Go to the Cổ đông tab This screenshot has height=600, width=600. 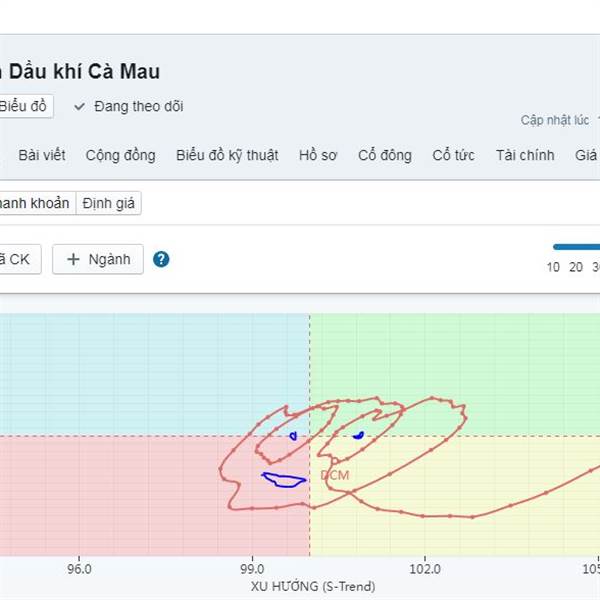(x=385, y=155)
